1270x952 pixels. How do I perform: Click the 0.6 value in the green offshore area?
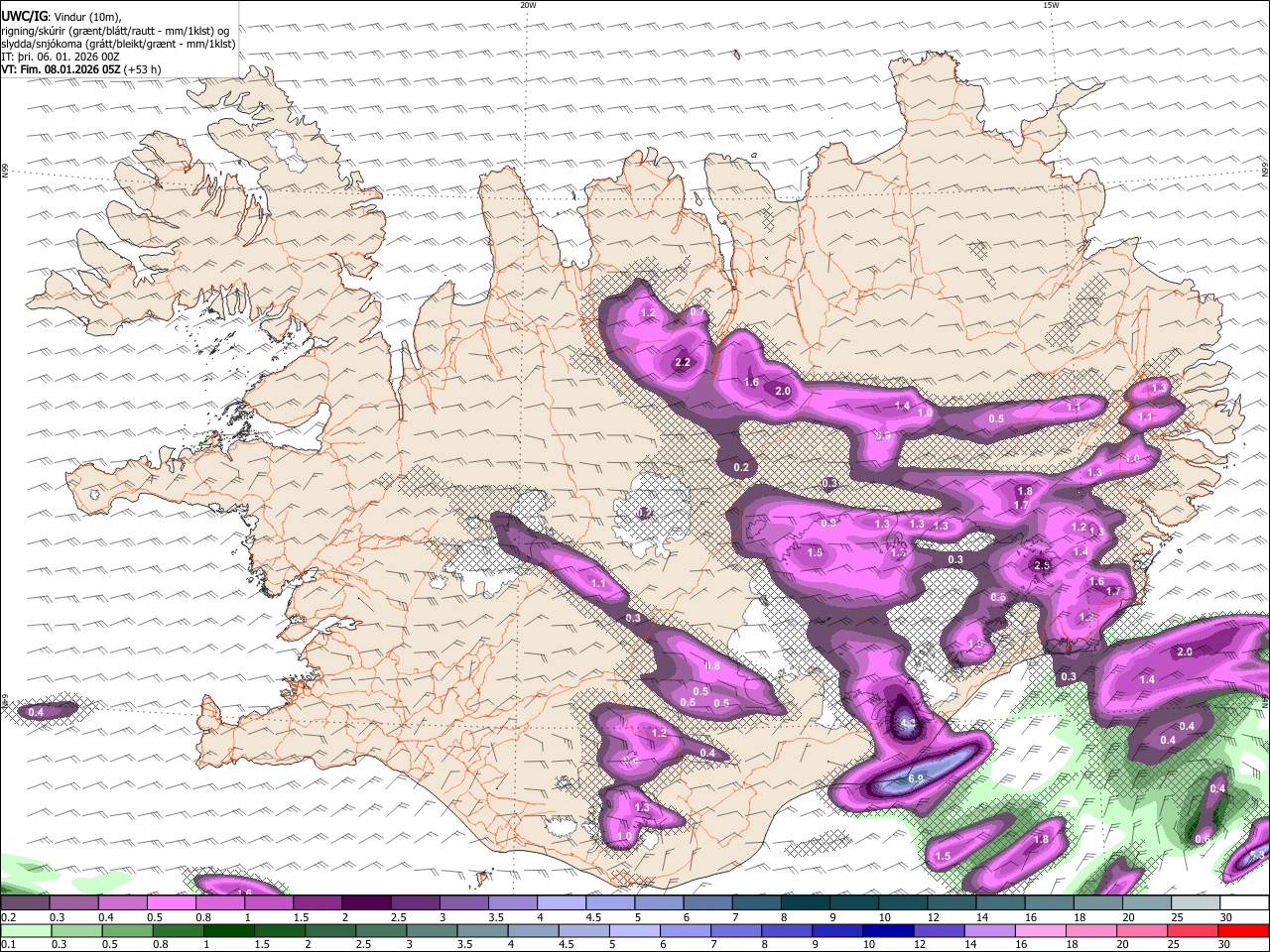(1203, 839)
